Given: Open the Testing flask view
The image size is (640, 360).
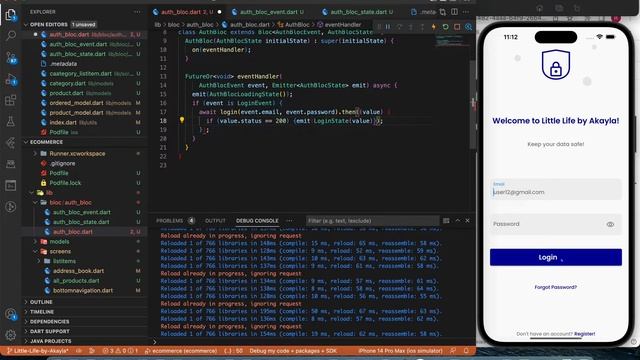Looking at the screenshot, I should coord(11,121).
